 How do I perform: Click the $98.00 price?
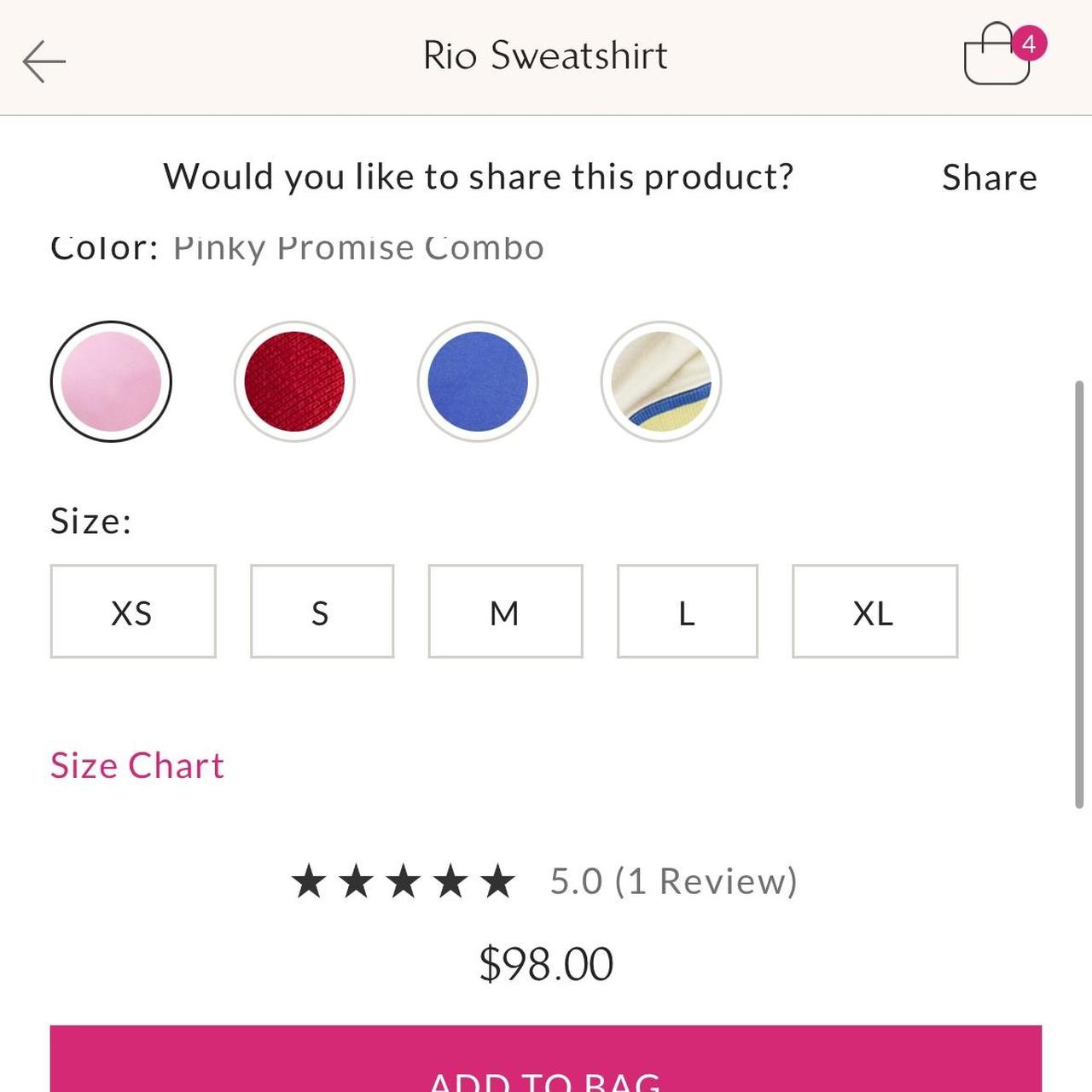546,964
